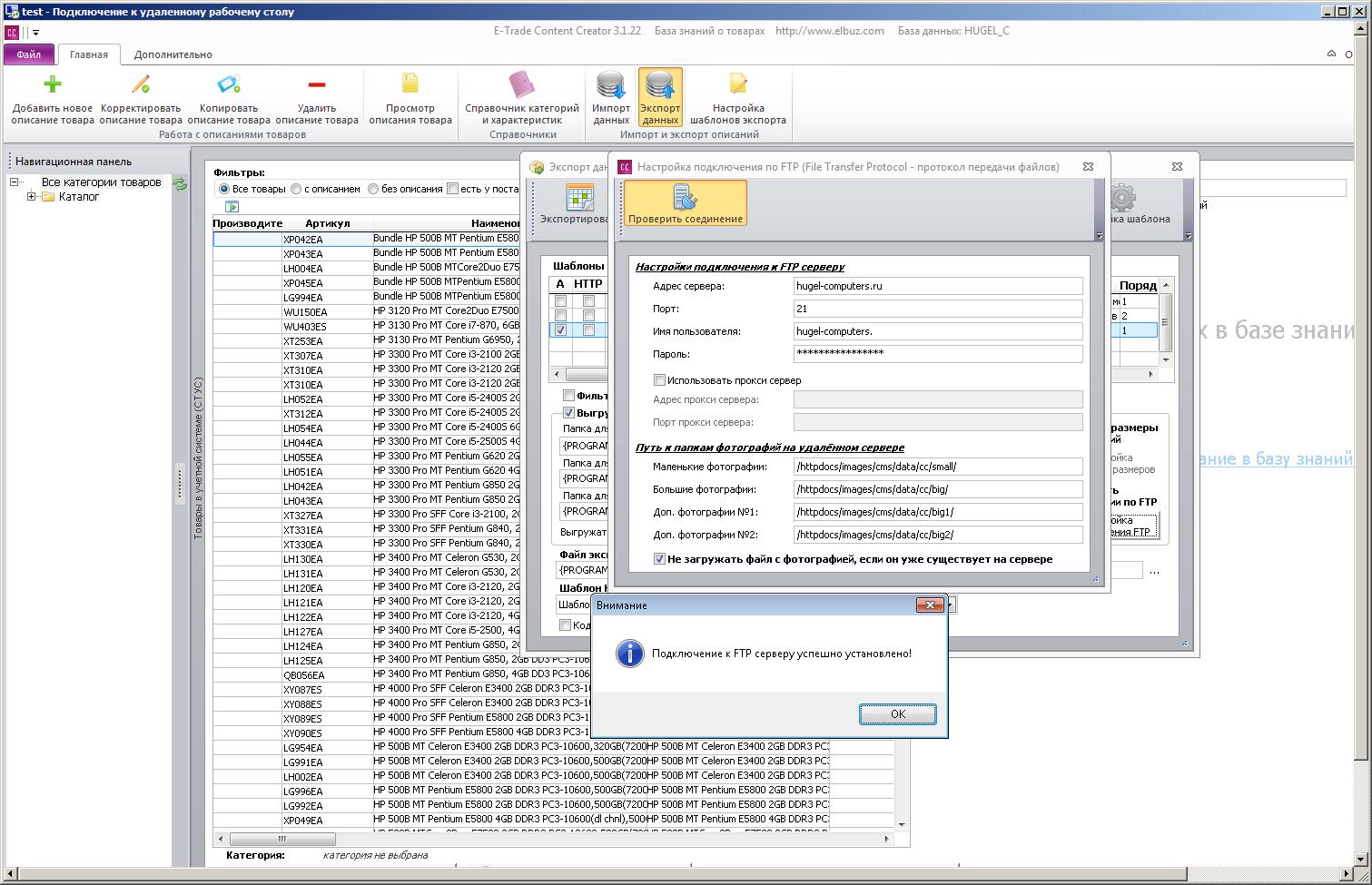Close the Экспорт данных window
The width and height of the screenshot is (1372, 885).
pos(1177,167)
